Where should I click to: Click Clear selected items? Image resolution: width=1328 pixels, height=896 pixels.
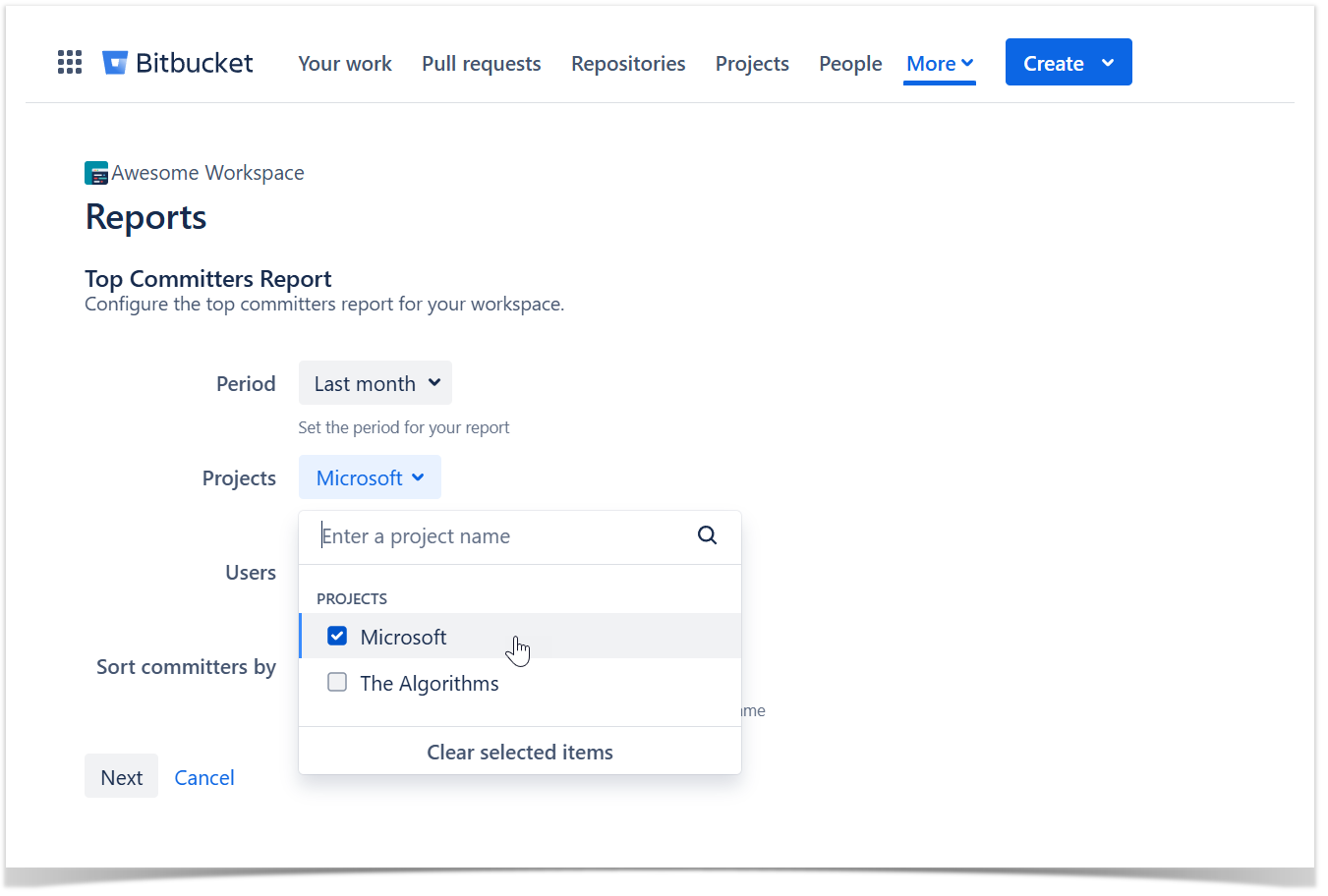tap(519, 752)
